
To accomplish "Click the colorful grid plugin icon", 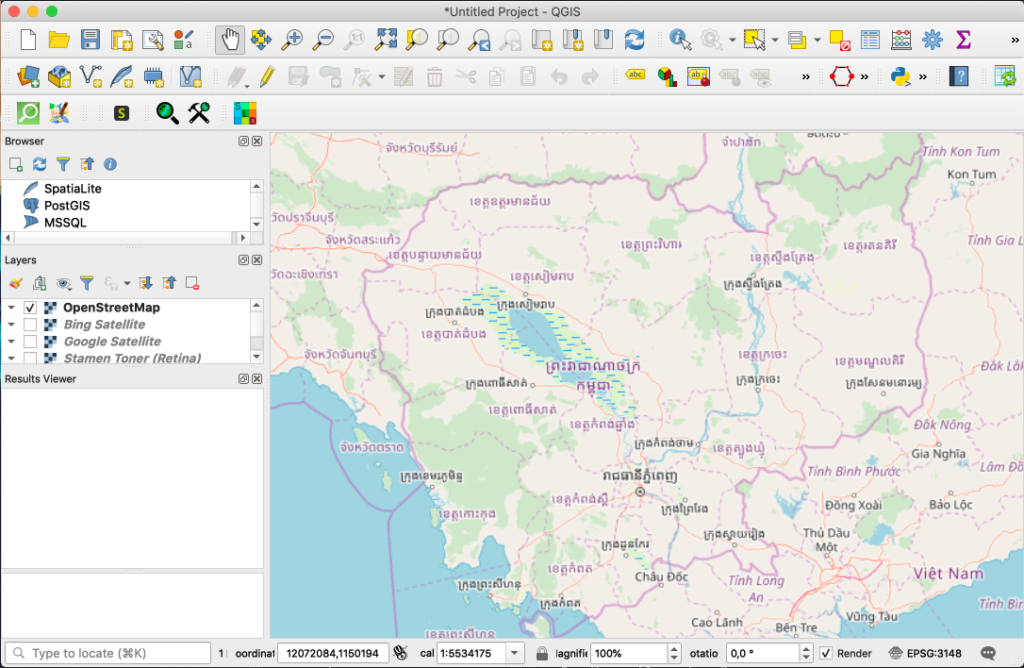I will coord(245,113).
